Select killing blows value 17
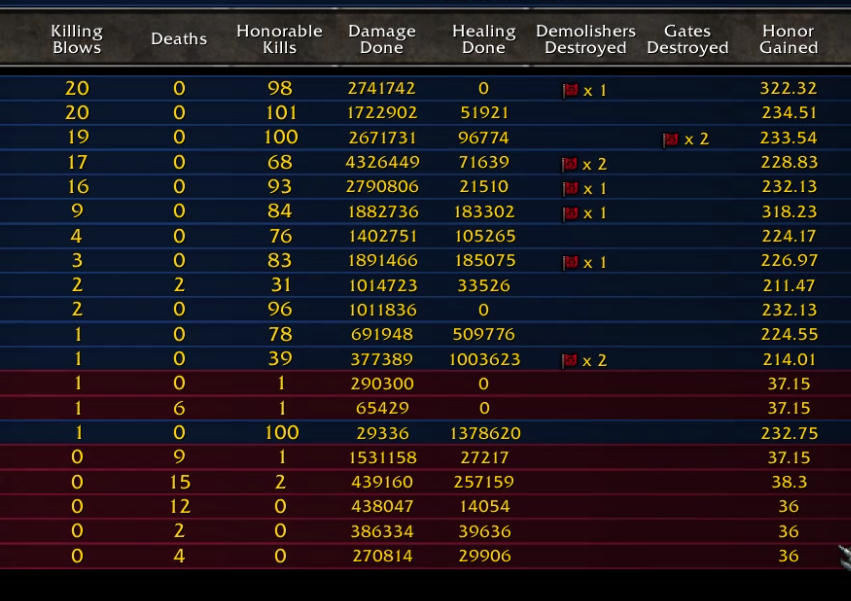The width and height of the screenshot is (851, 601). click(77, 162)
